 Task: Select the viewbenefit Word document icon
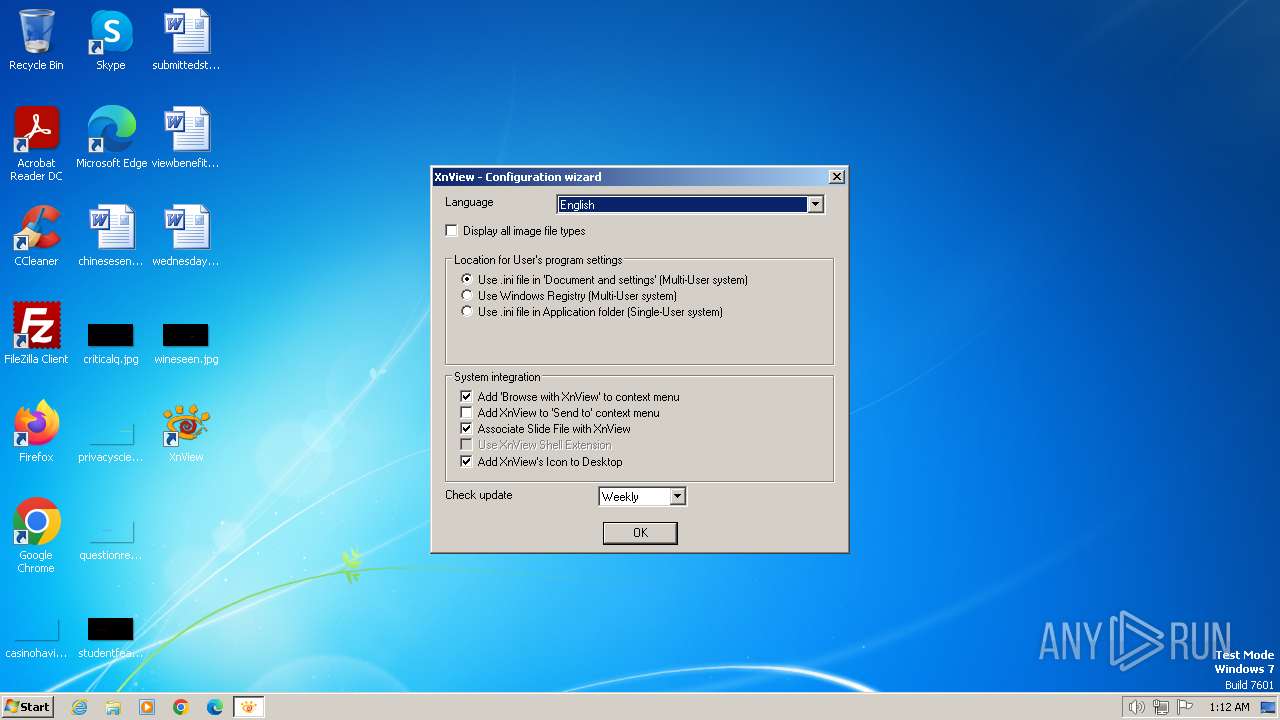(x=186, y=137)
